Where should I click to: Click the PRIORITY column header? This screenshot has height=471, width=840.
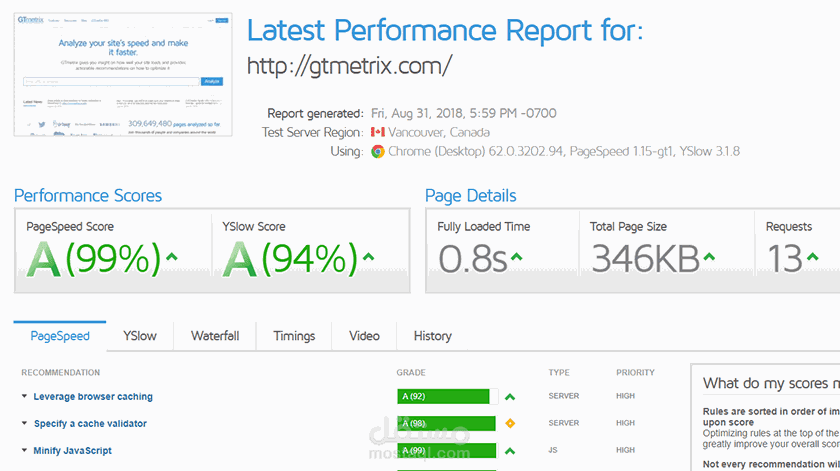tap(635, 372)
